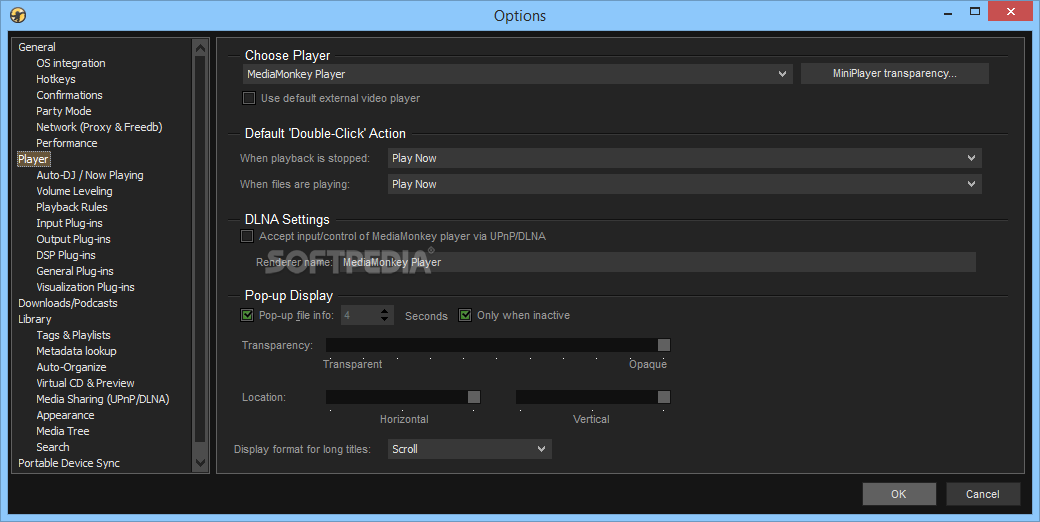Image resolution: width=1040 pixels, height=522 pixels.
Task: Click the pop-up seconds value field
Action: coord(359,315)
